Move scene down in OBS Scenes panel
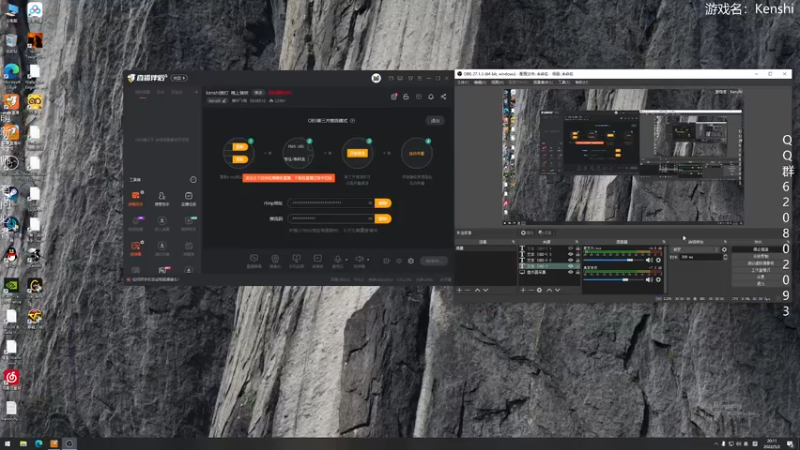800x450 pixels. (486, 290)
